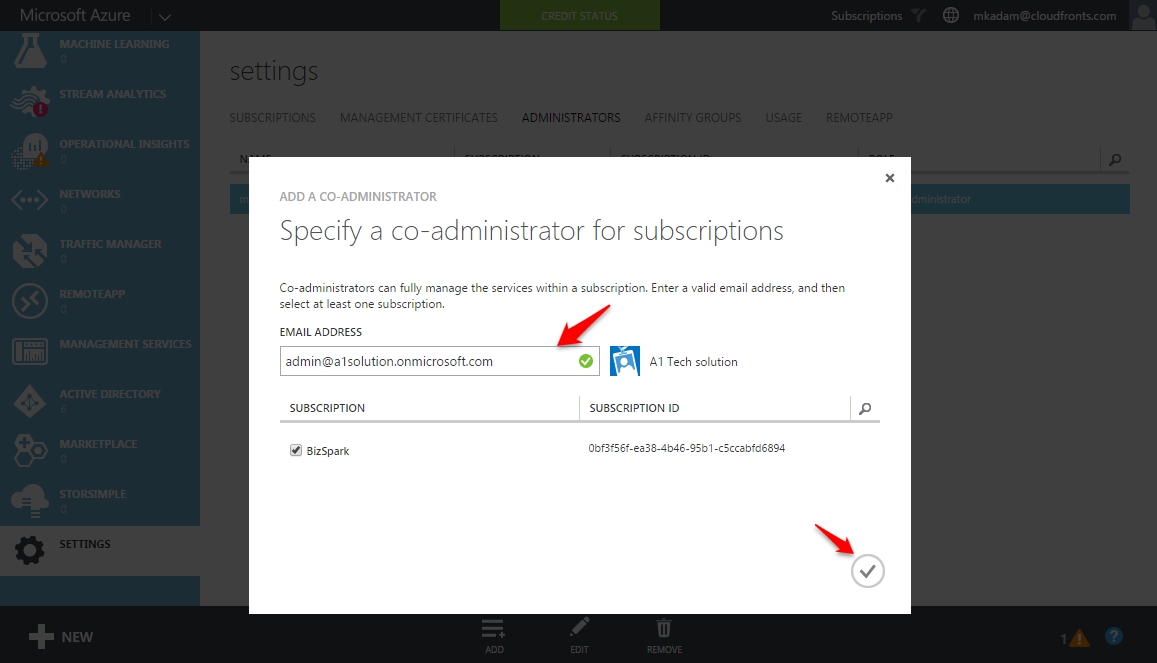Click the Add icon in bottom command bar
Viewport: 1157px width, 663px height.
pos(494,629)
